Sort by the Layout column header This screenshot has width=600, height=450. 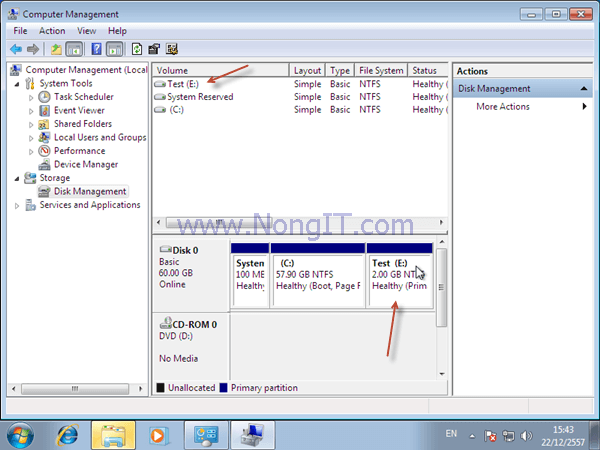(x=307, y=70)
